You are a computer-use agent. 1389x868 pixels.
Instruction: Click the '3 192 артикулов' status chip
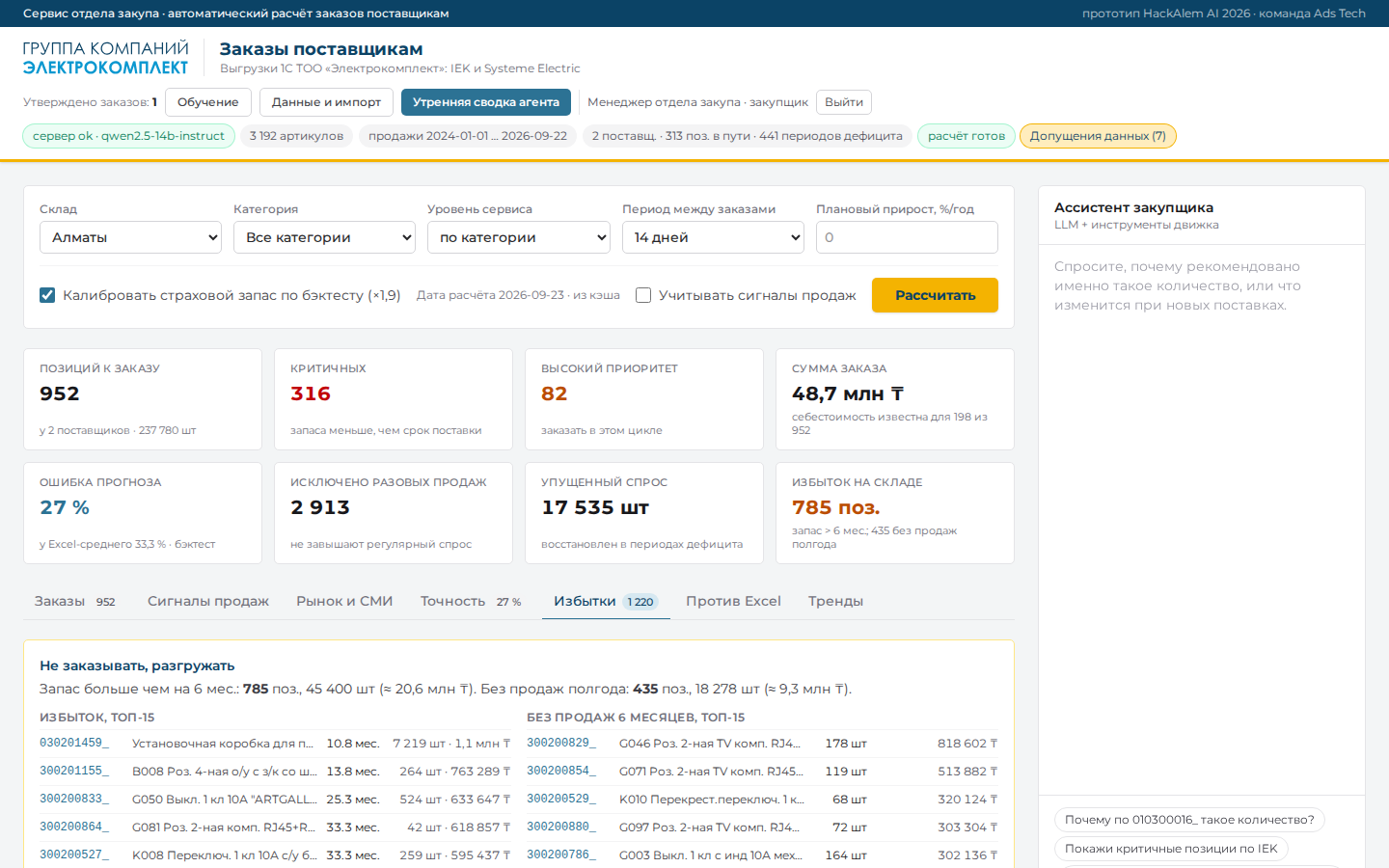point(296,136)
